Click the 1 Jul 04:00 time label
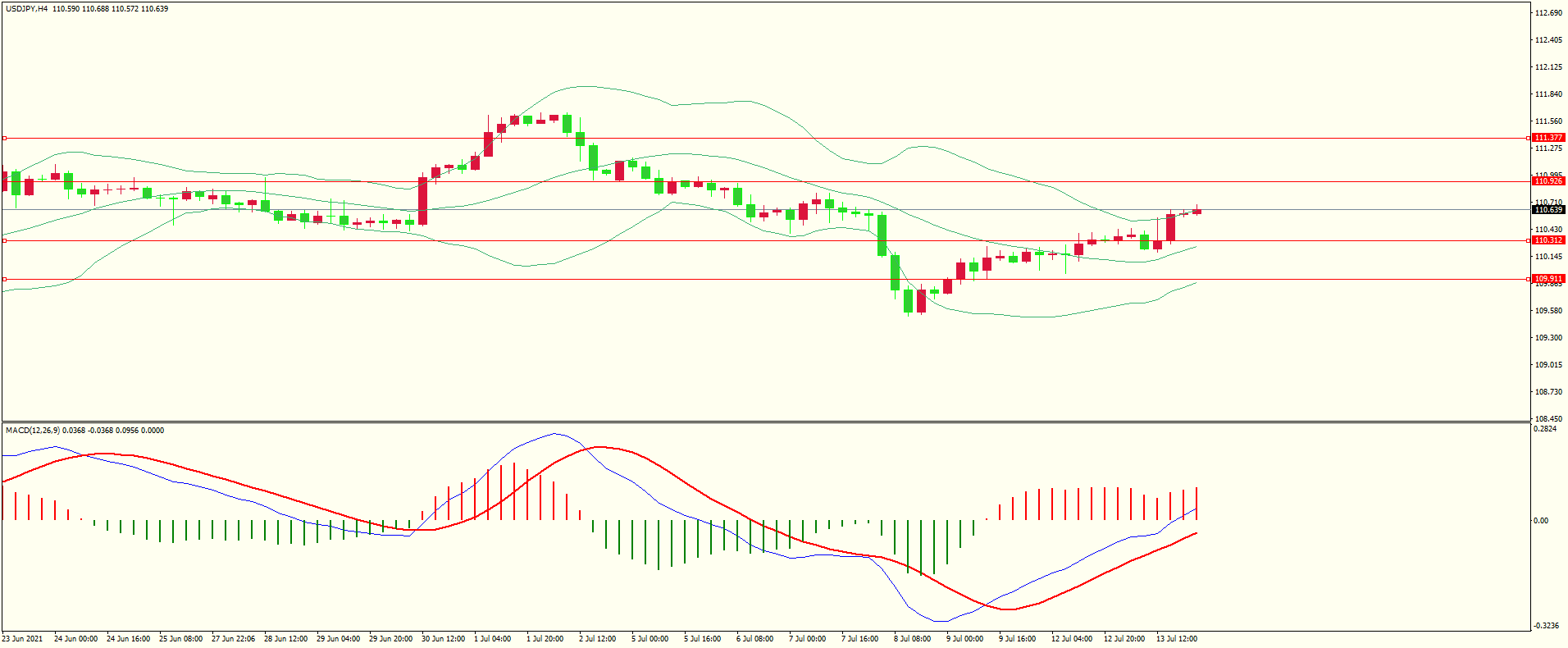1568x648 pixels. tap(492, 639)
